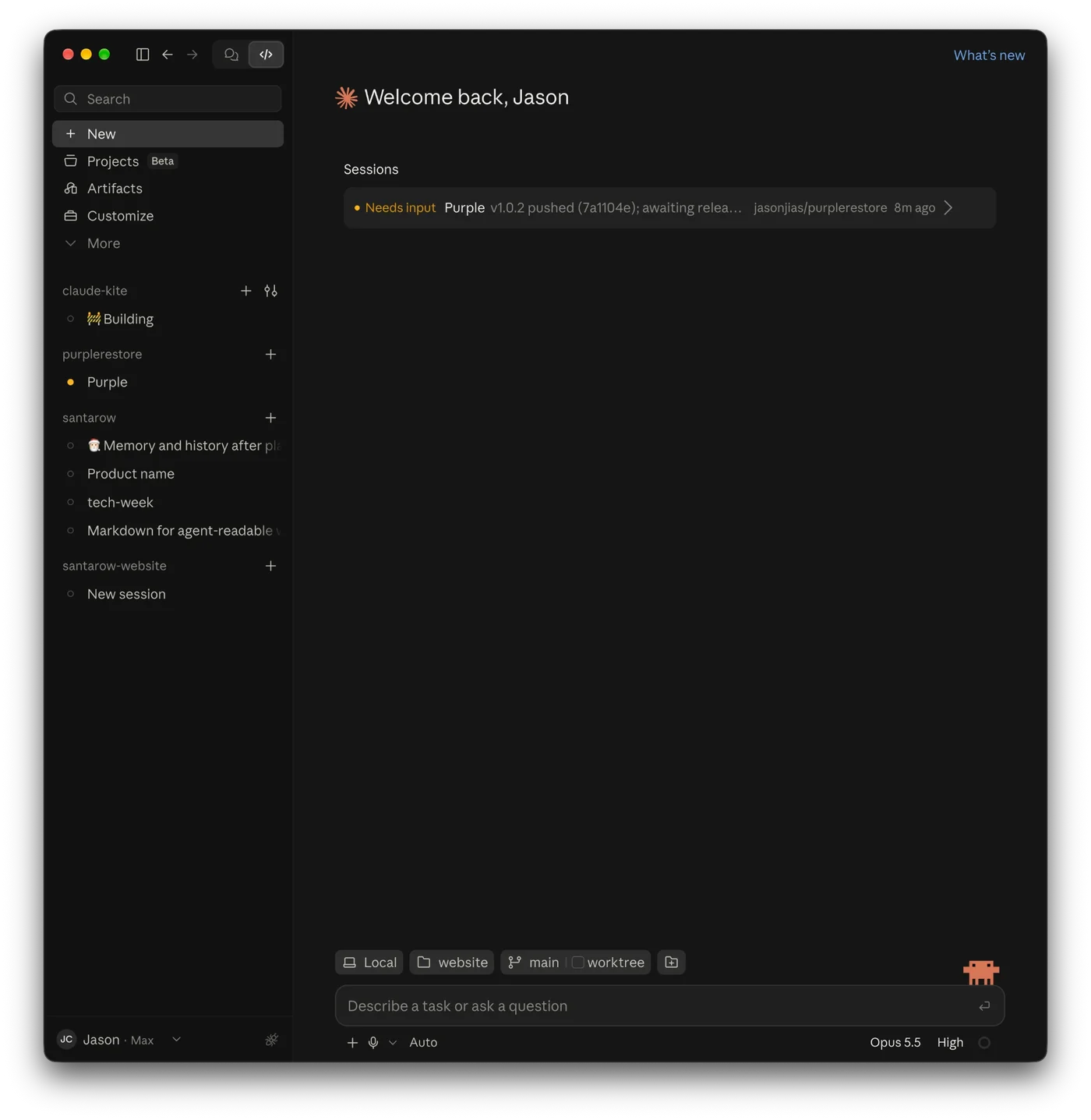Select the main branch dropdown
1091x1120 pixels.
(534, 963)
